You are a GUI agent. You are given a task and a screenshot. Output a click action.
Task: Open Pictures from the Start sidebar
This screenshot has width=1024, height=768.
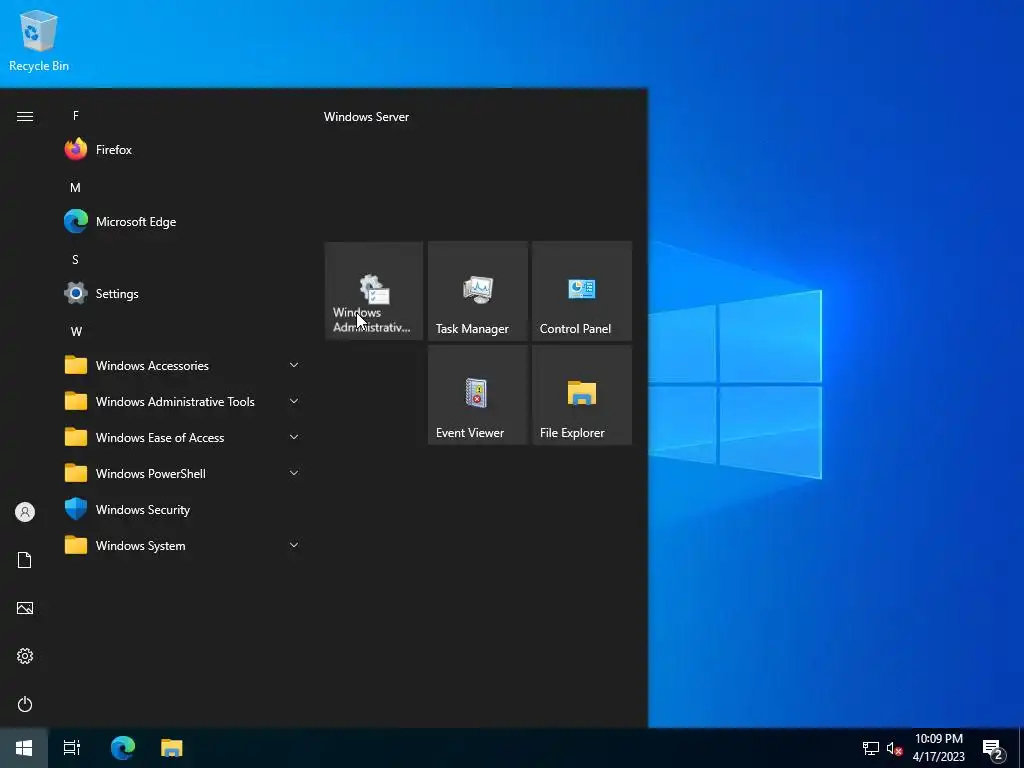(25, 608)
